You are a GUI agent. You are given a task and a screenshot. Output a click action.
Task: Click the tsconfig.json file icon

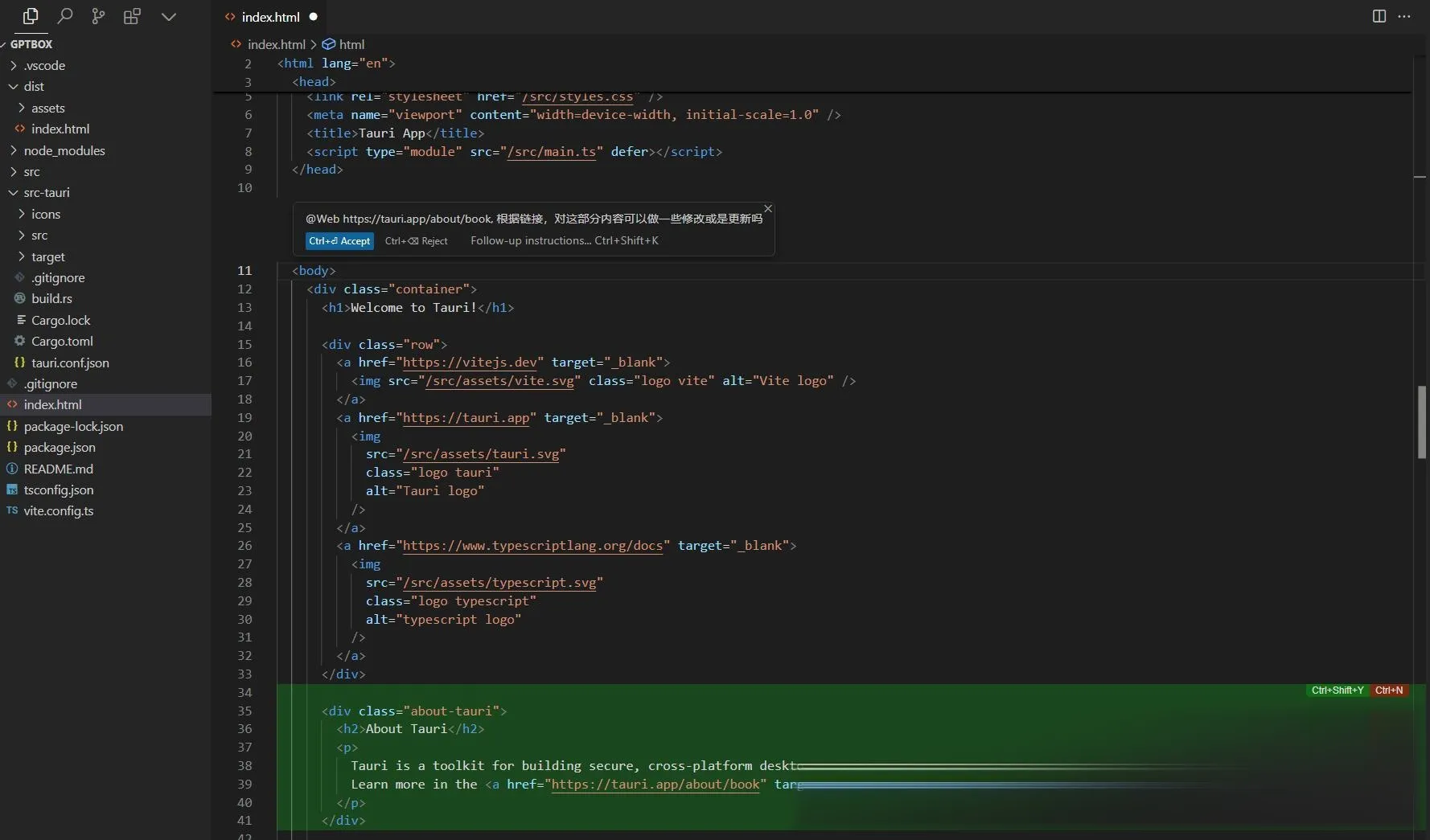tap(12, 490)
